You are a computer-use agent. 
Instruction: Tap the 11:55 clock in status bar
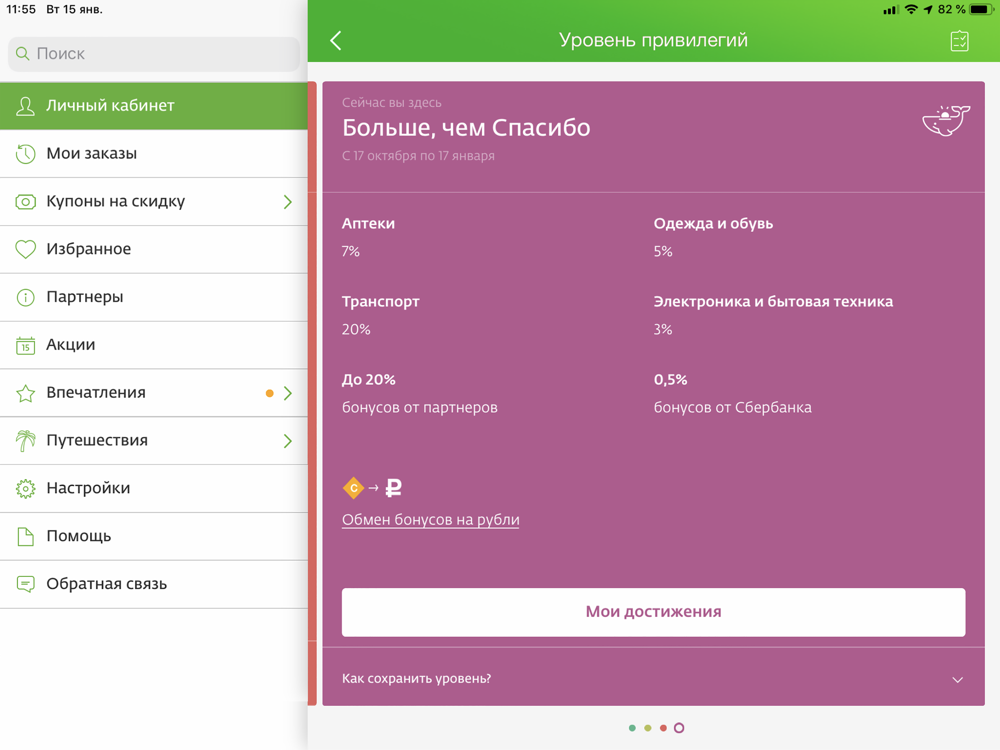click(x=20, y=10)
